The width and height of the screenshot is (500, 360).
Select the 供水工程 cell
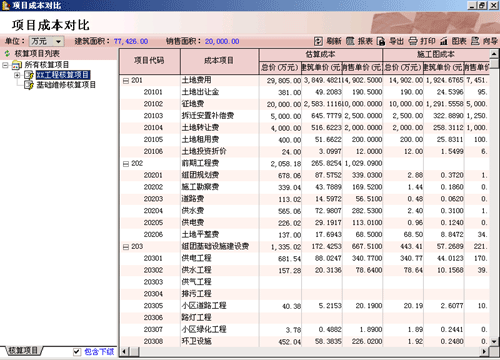point(220,270)
